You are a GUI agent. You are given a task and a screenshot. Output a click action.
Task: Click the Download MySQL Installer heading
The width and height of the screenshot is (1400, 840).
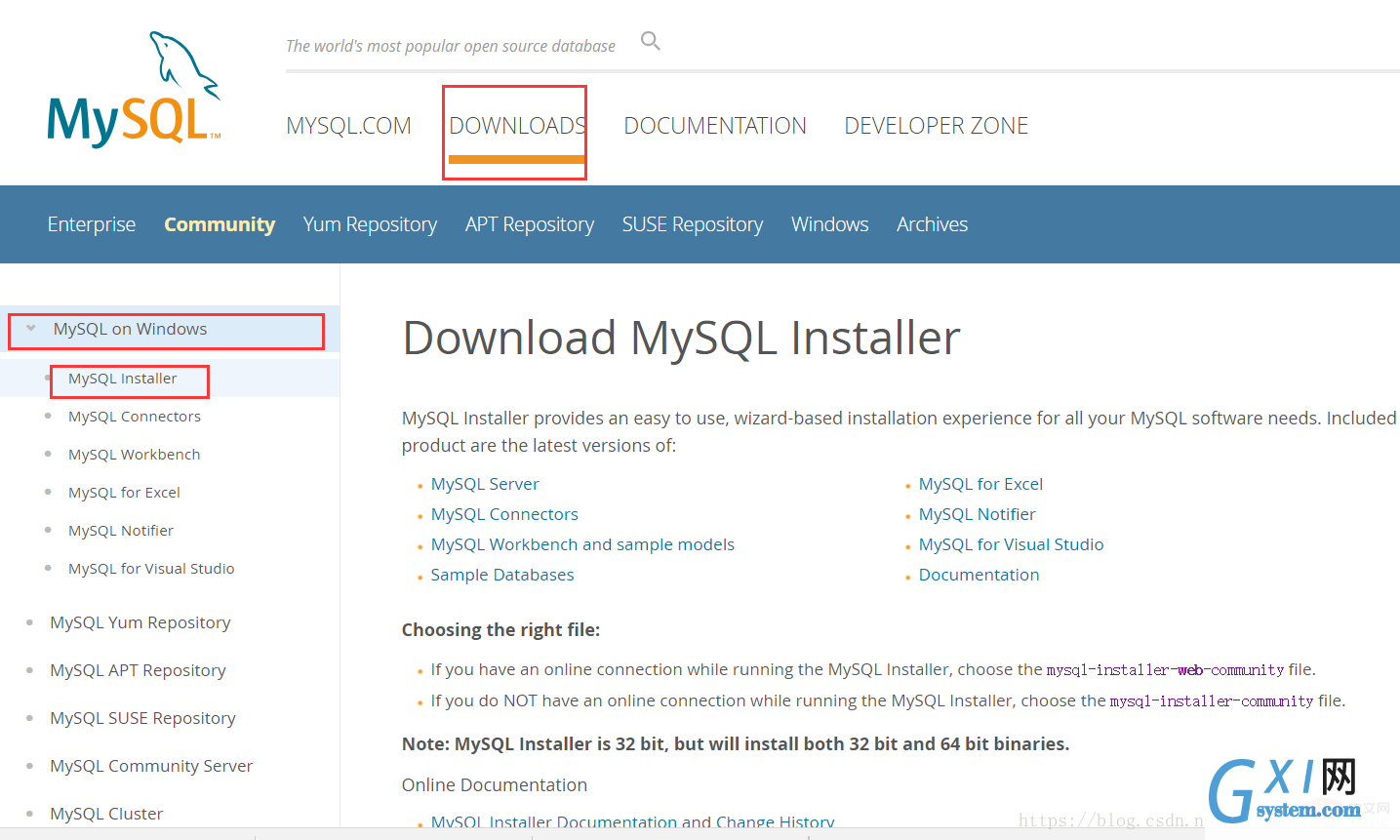click(x=681, y=338)
